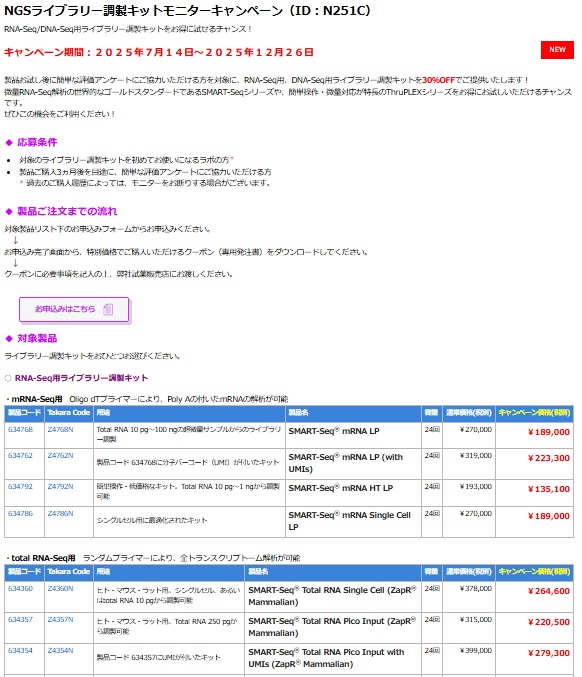Open Takara Code Z4354N link
582x677 pixels.
60,650
